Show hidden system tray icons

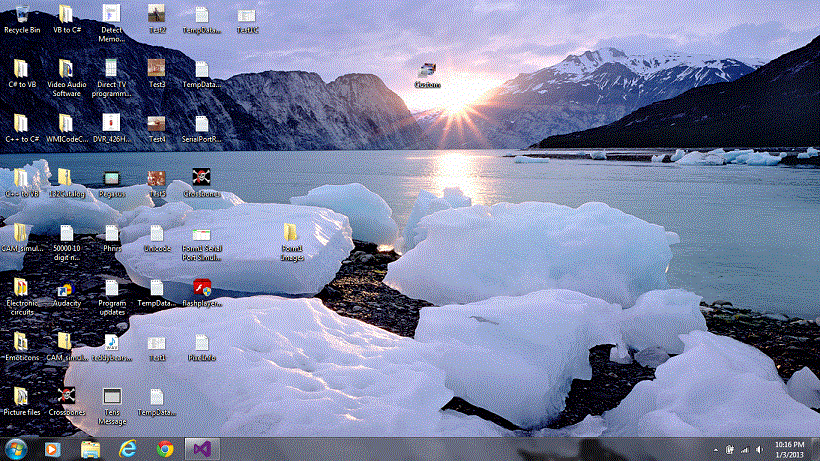coord(715,450)
